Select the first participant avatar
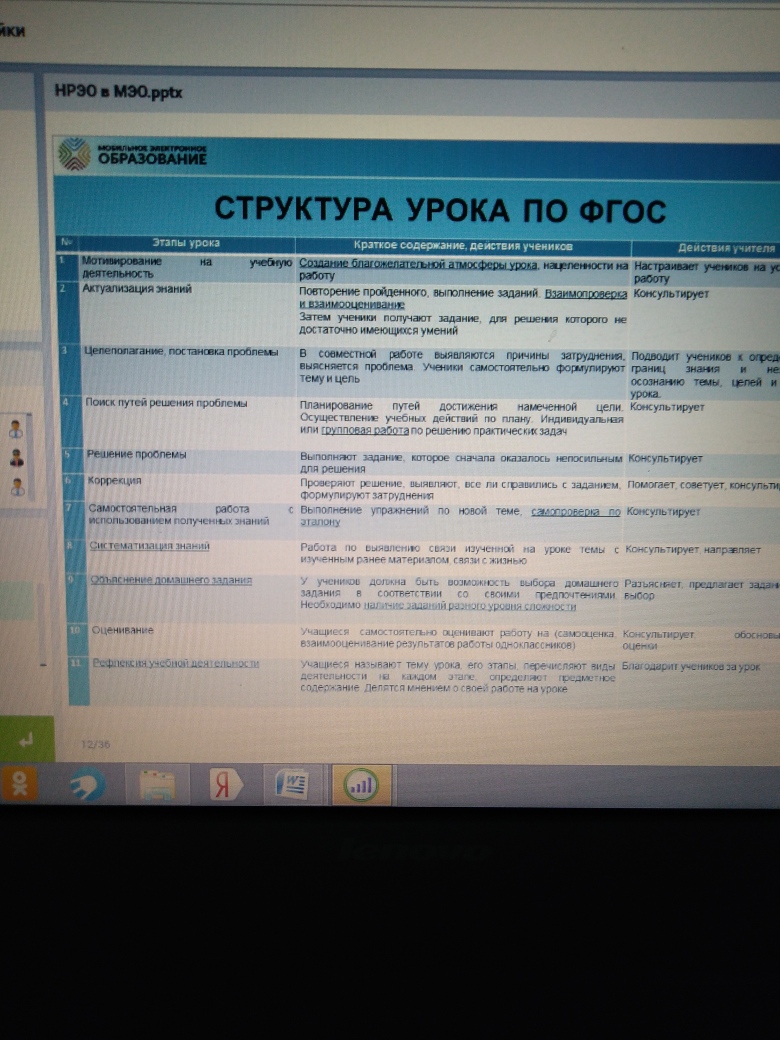The width and height of the screenshot is (780, 1040). (x=16, y=429)
